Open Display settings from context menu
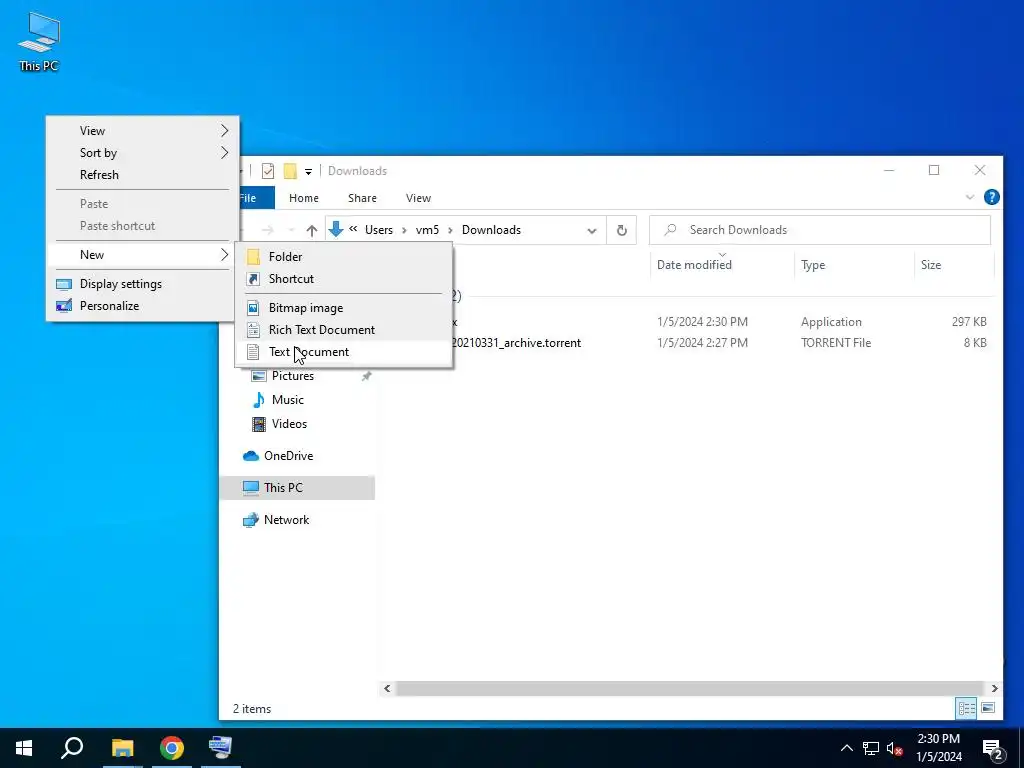 pyautogui.click(x=142, y=284)
